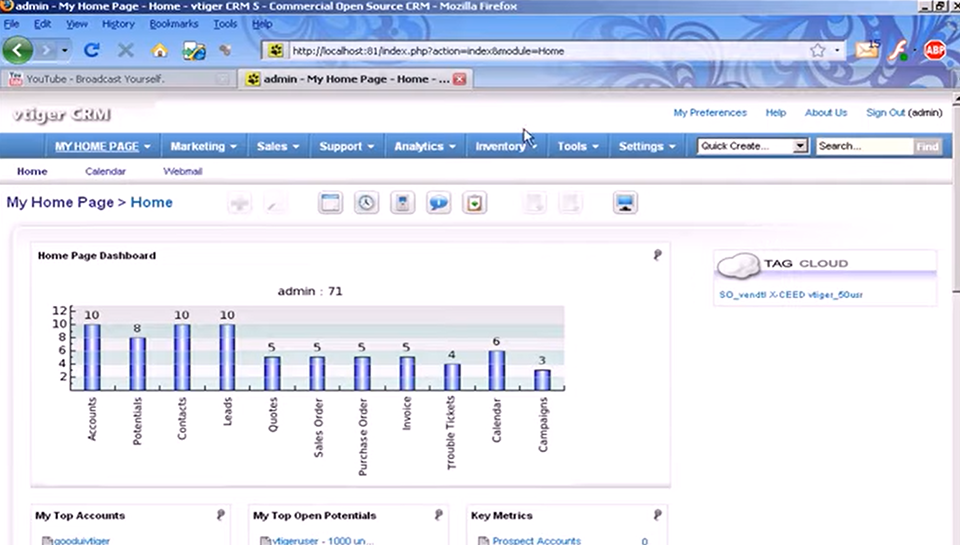Screen dimensions: 960x545
Task: Click the calculator icon in home toolbar
Action: coord(402,203)
